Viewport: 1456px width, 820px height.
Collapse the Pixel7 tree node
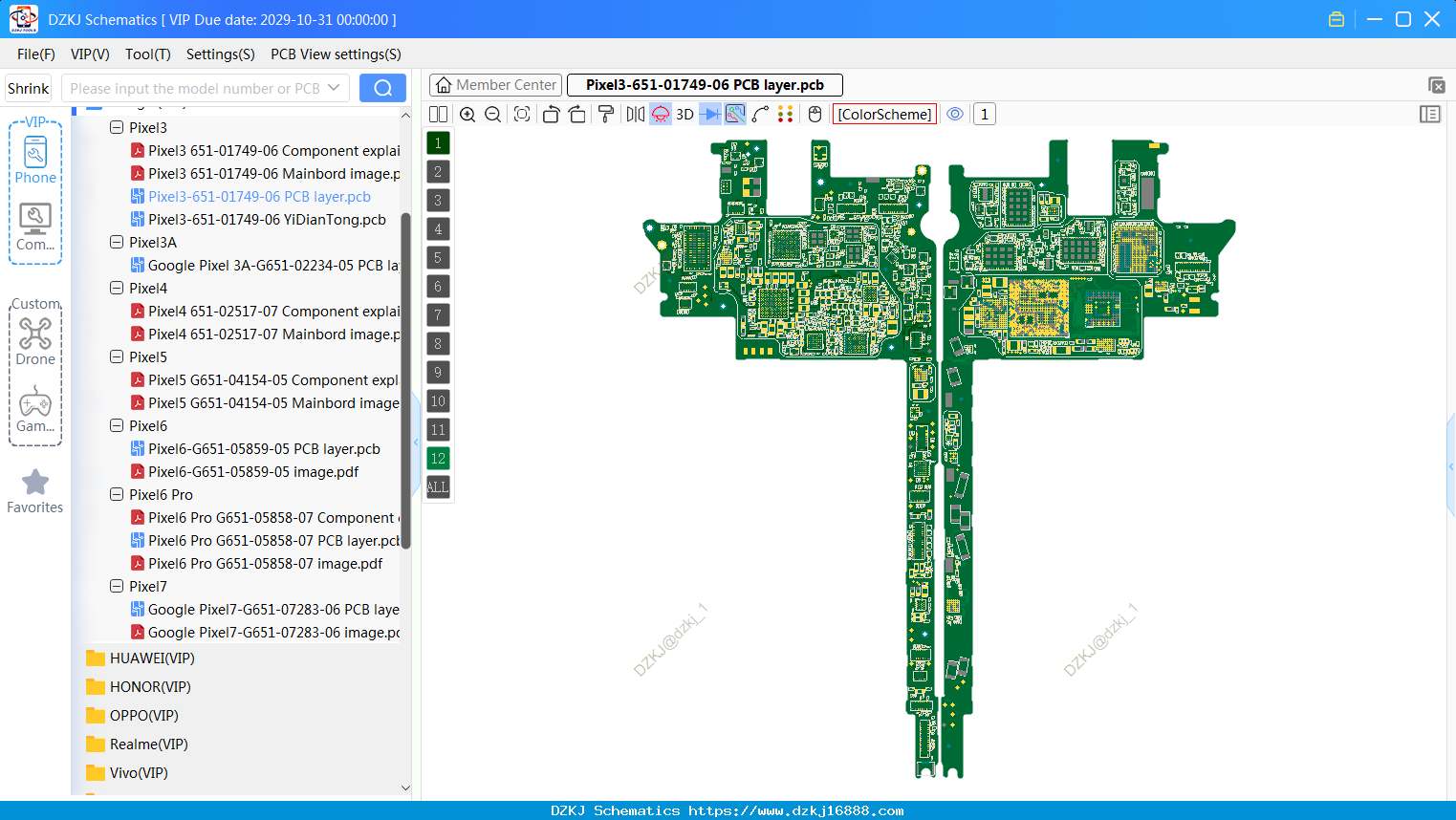coord(117,586)
